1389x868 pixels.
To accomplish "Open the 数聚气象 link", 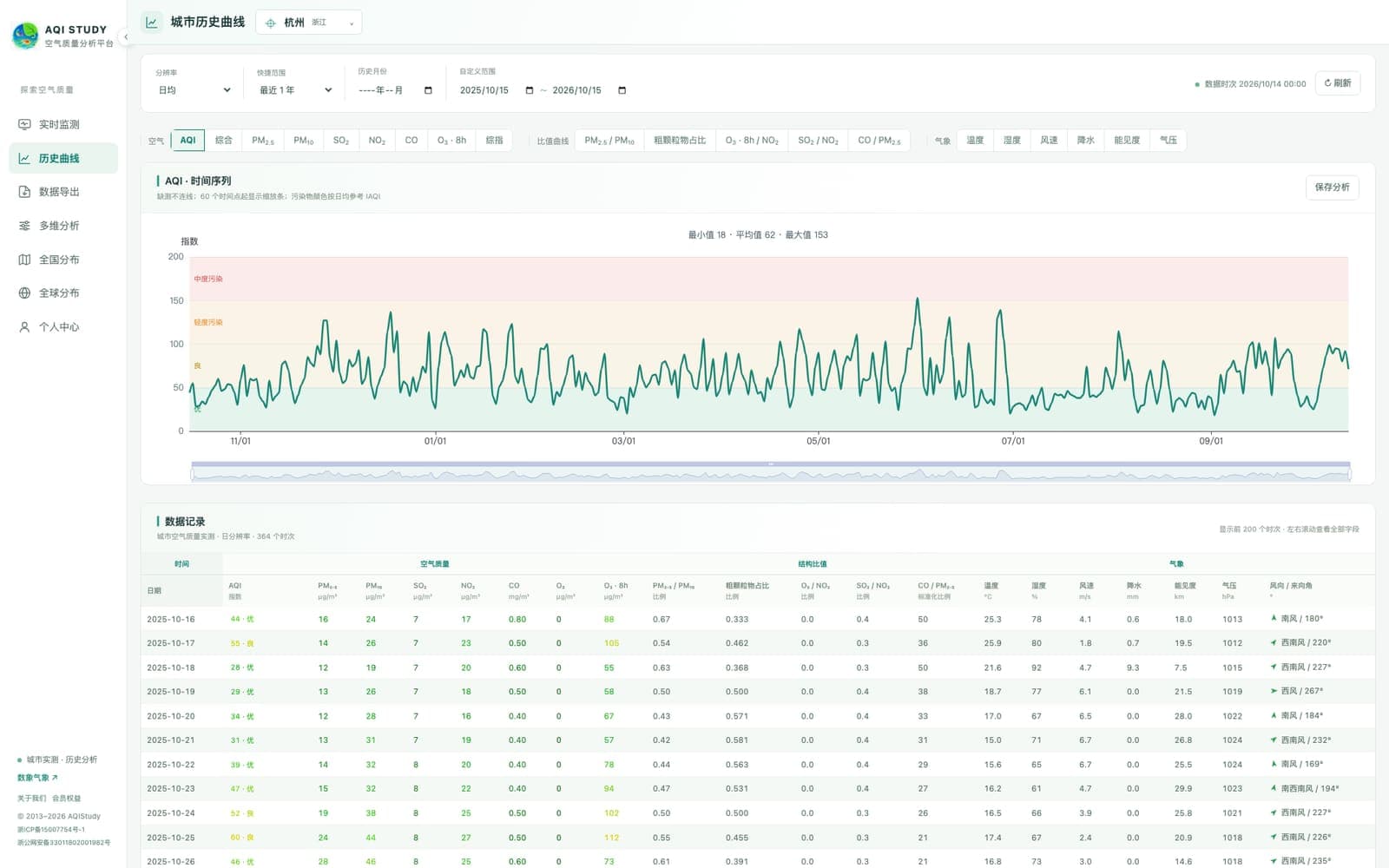I will (37, 778).
